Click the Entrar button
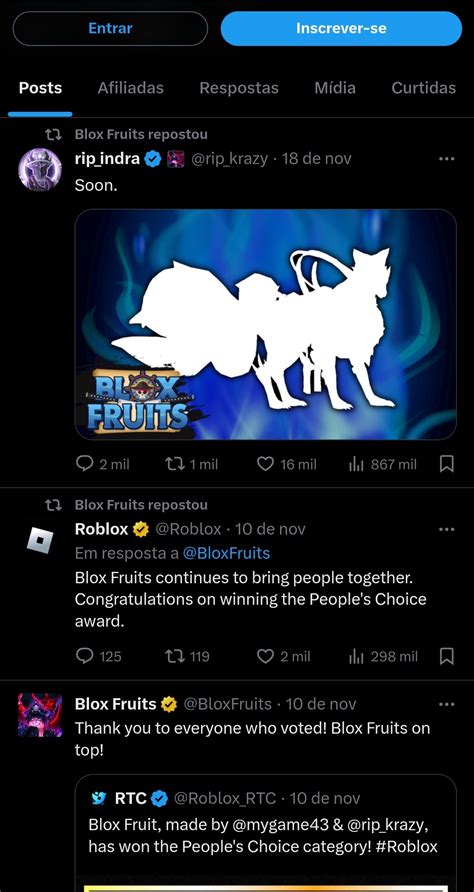474x892 pixels. tap(110, 28)
